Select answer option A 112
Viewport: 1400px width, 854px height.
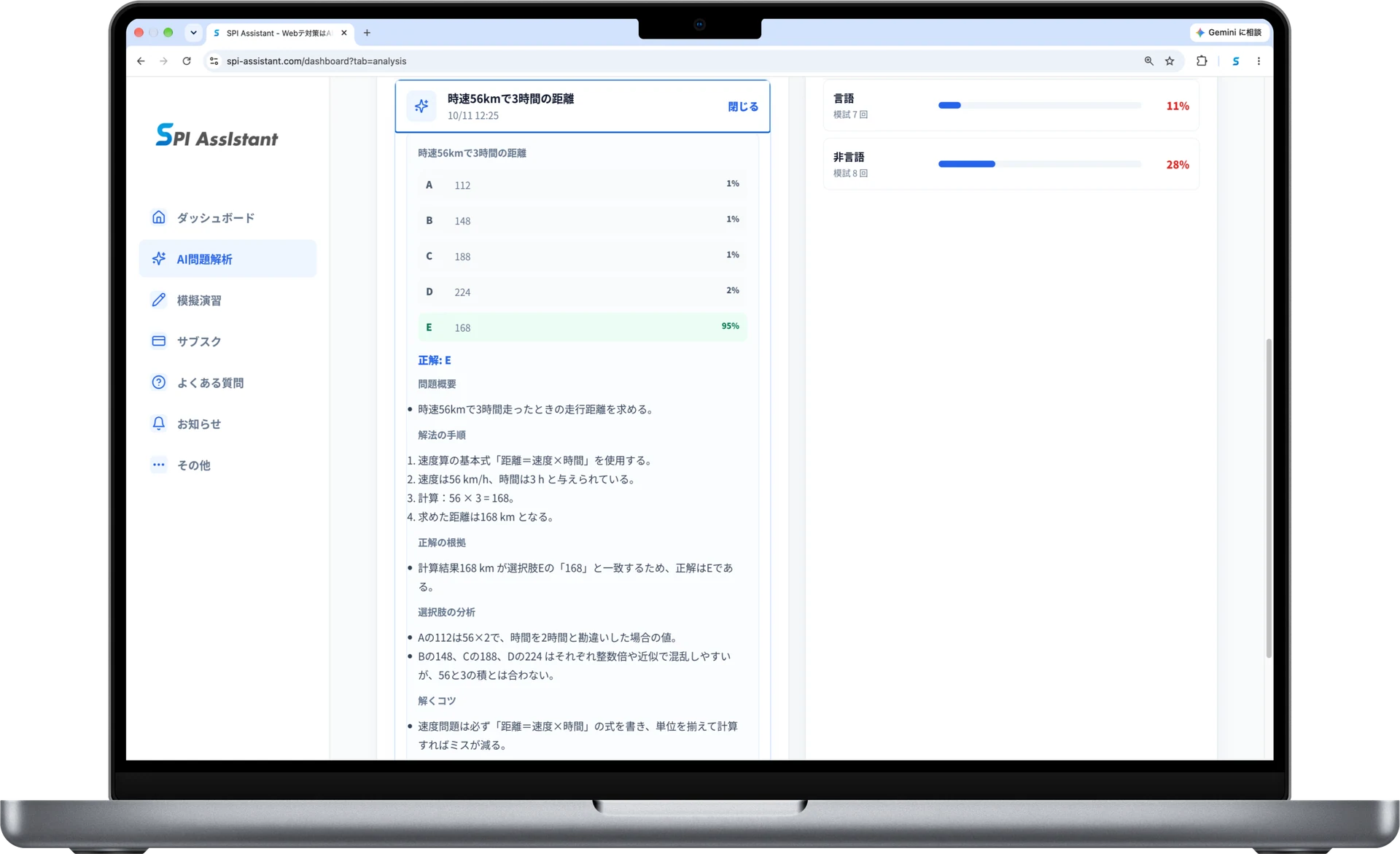click(x=583, y=185)
